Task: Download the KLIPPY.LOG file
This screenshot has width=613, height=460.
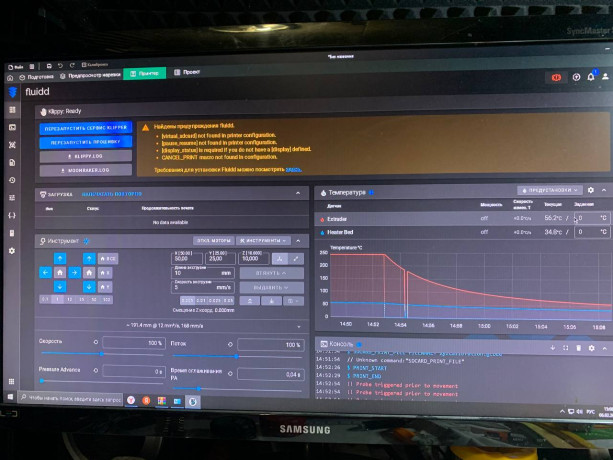Action: (x=85, y=156)
